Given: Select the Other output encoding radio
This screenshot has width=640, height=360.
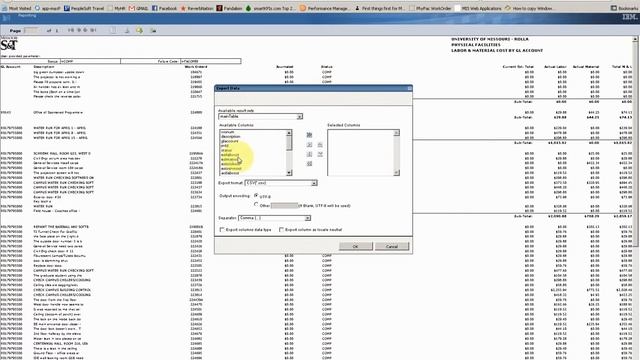Looking at the screenshot, I should point(256,205).
